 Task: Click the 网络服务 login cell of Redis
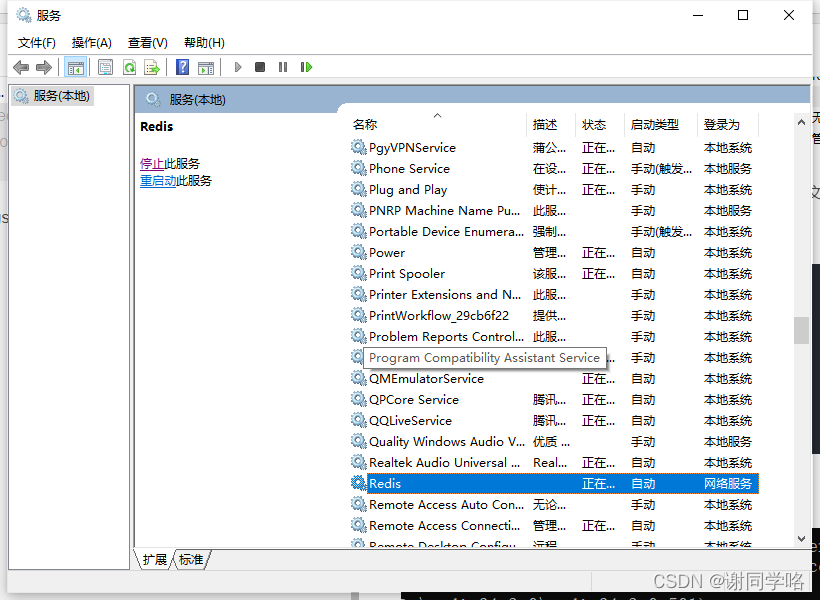coord(727,483)
